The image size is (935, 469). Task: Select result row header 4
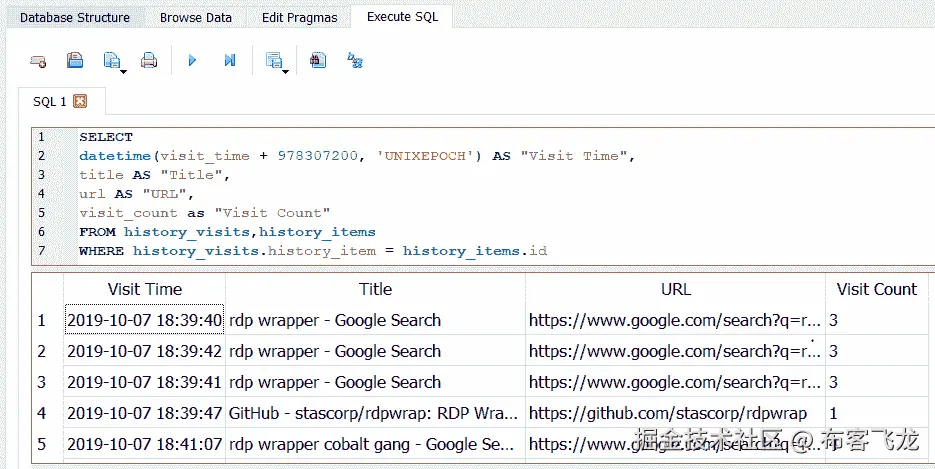click(48, 413)
